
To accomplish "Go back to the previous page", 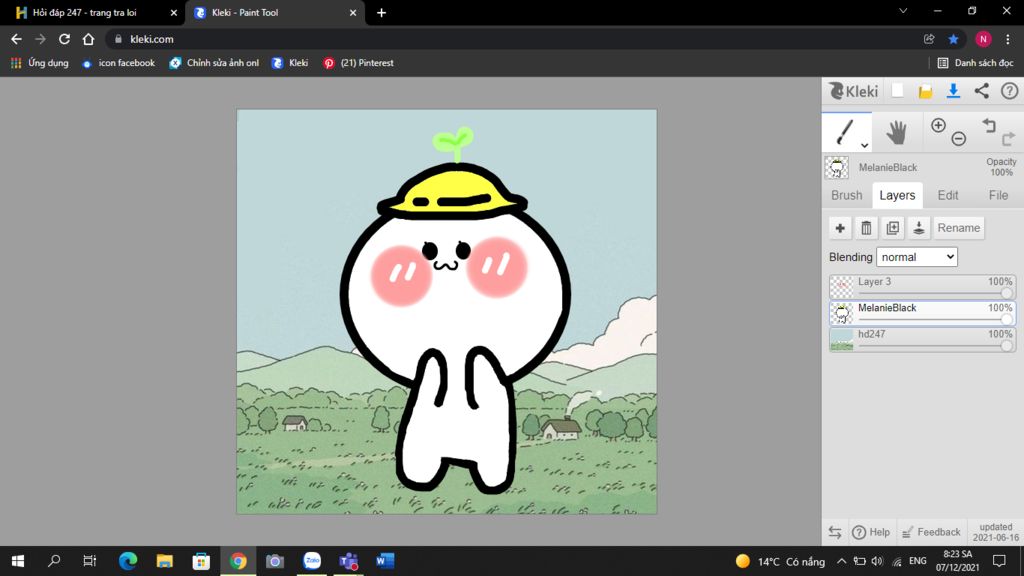I will (x=16, y=39).
